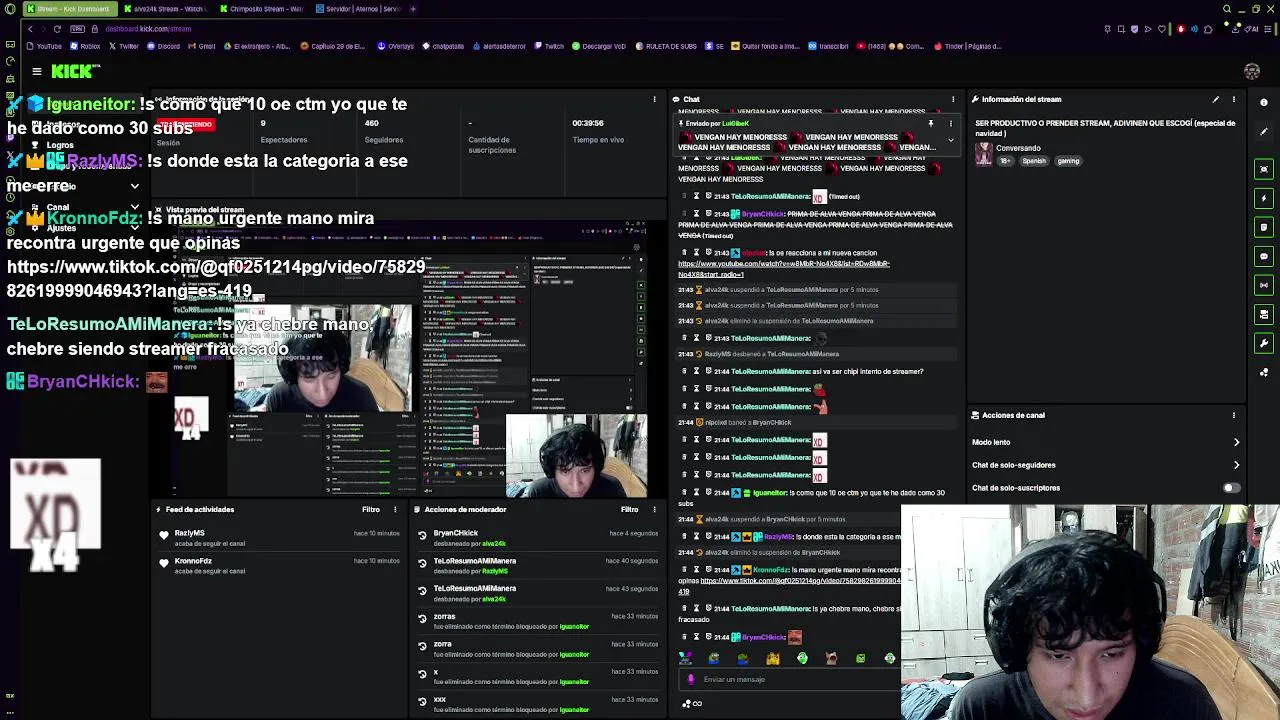Click undo icon beside xxx entry
The width and height of the screenshot is (1280, 720).
coord(422,702)
